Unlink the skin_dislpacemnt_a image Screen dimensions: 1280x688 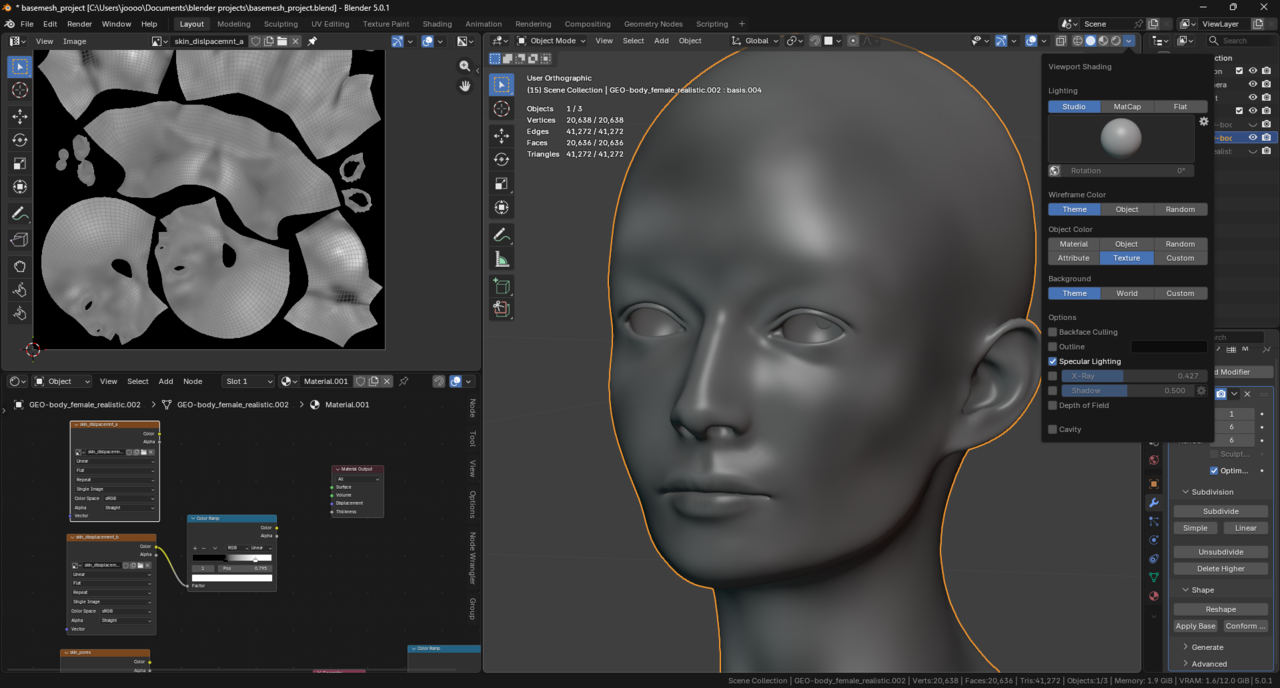click(x=297, y=41)
